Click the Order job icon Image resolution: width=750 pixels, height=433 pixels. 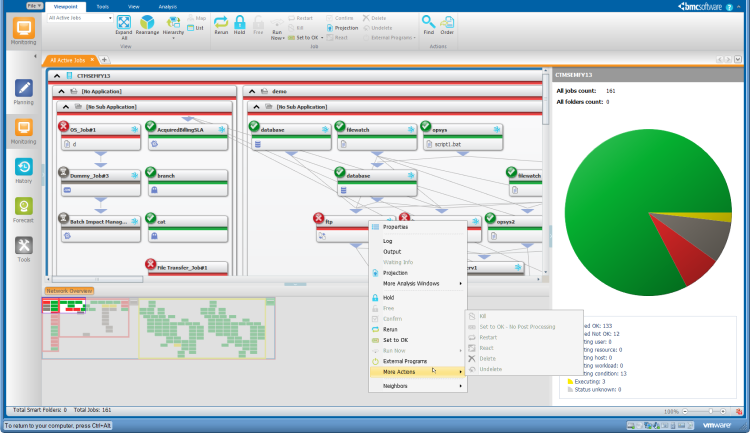(x=447, y=24)
